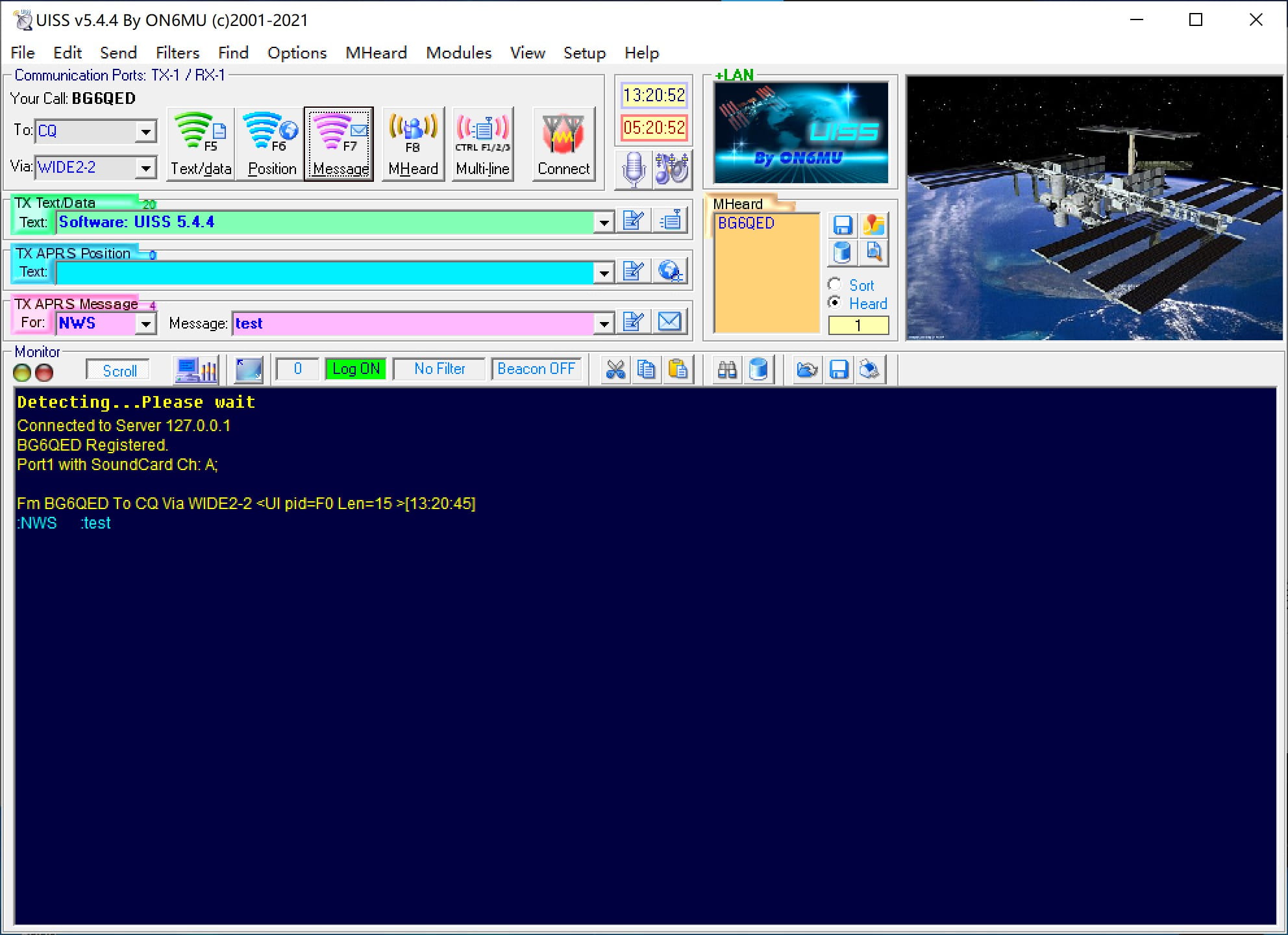The width and height of the screenshot is (1288, 935).
Task: Open the Modules menu
Action: pyautogui.click(x=458, y=53)
